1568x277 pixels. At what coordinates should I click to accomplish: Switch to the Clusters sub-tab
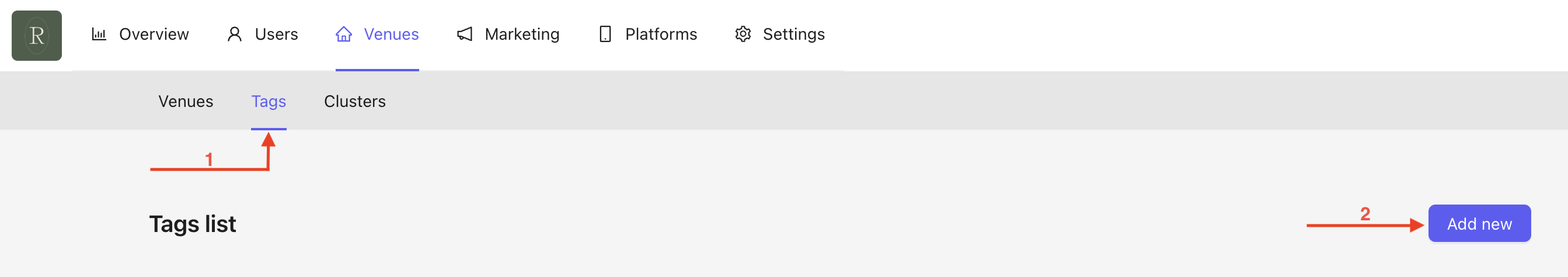[355, 101]
